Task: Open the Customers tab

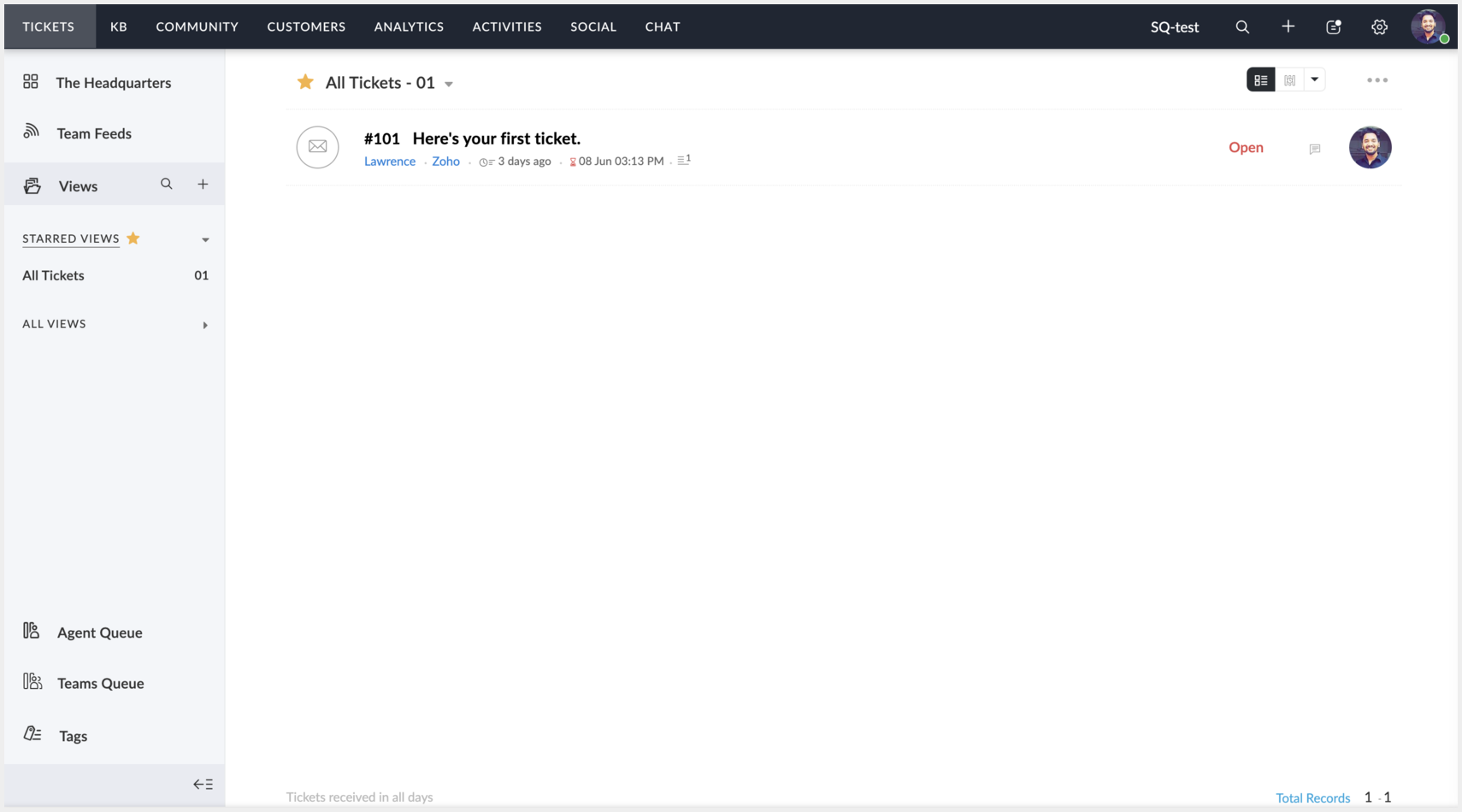Action: point(306,26)
